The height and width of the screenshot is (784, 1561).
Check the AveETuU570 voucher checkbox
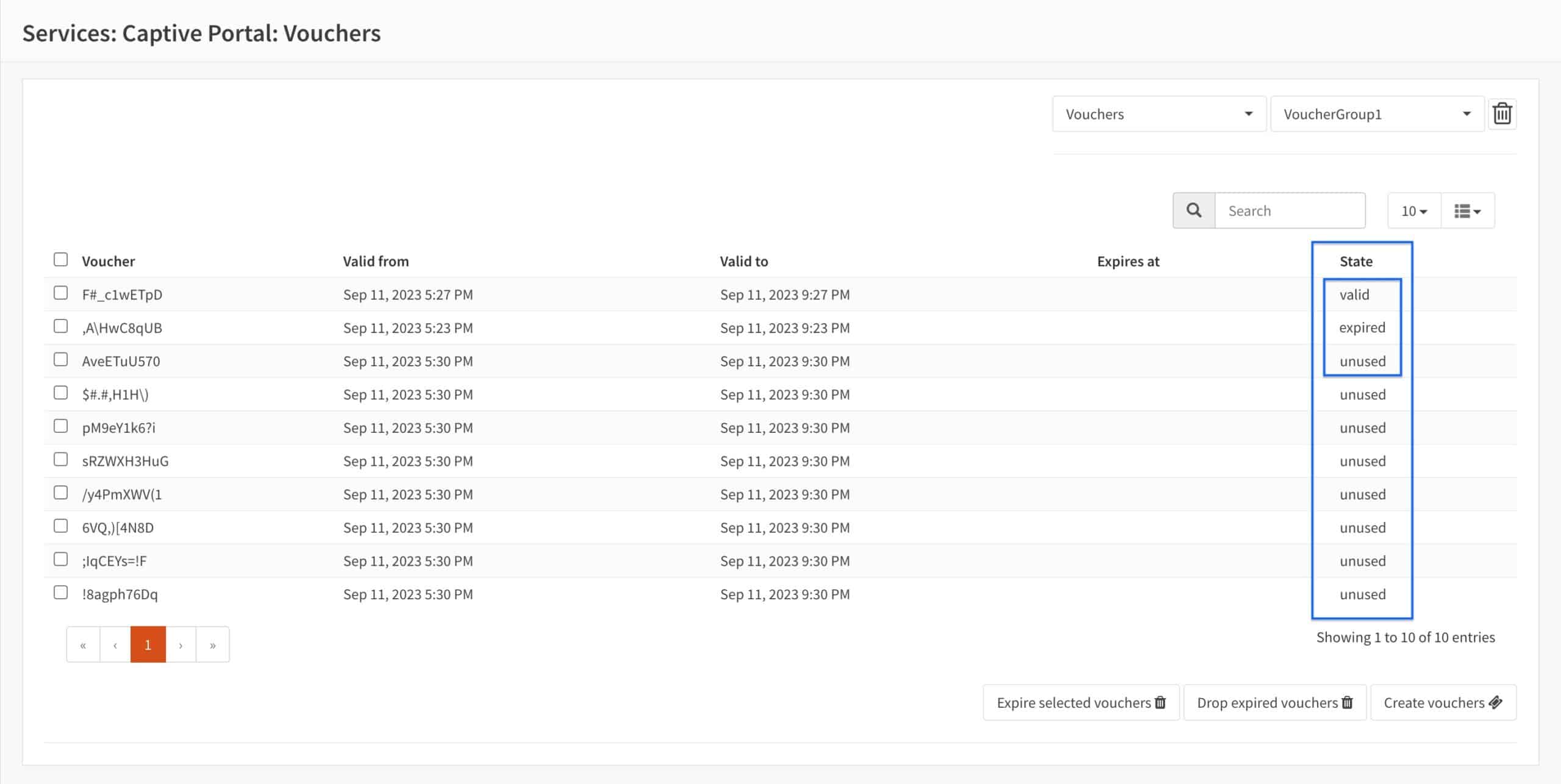(60, 360)
